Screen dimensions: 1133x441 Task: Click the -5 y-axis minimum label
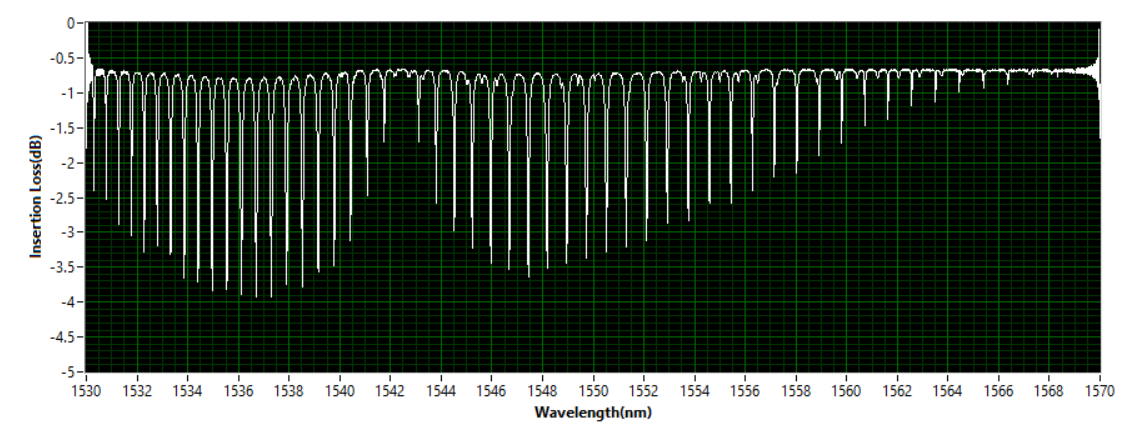click(x=70, y=372)
